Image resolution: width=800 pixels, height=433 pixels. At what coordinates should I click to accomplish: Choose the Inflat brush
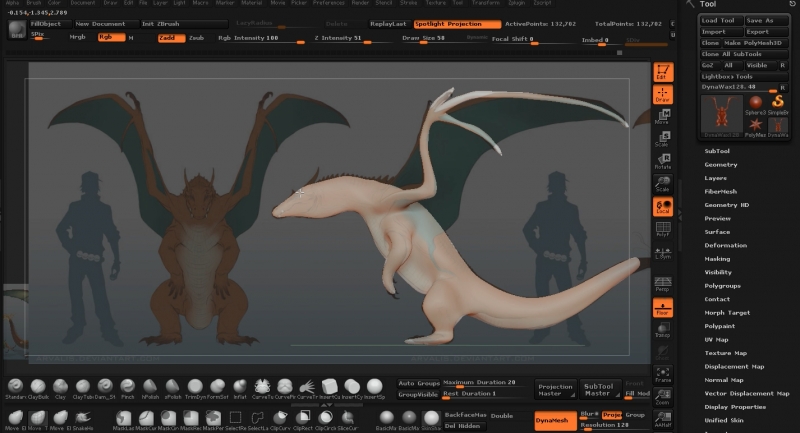[240, 386]
